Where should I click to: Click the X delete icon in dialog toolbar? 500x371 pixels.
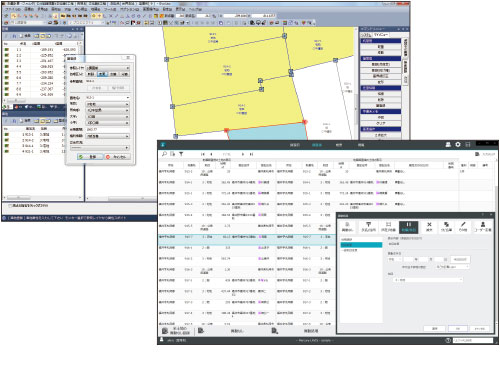pos(429,226)
